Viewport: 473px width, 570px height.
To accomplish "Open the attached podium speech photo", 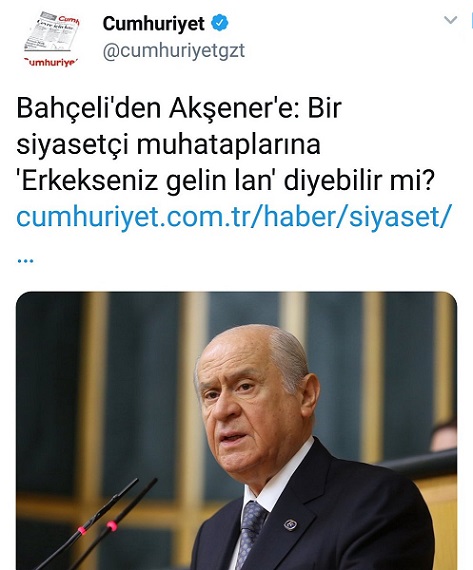I will pos(236,431).
